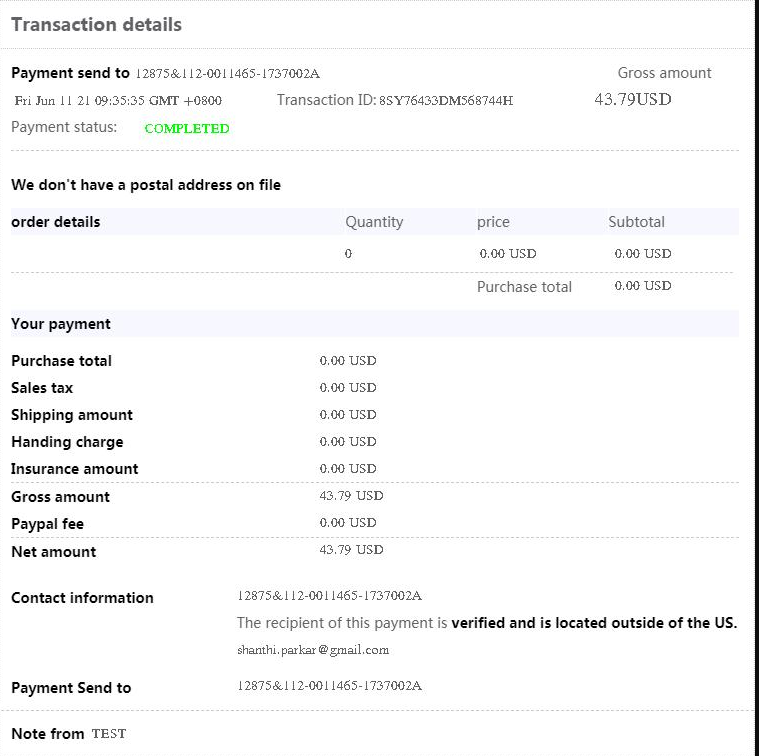Click the green COMPLETED payment status
This screenshot has height=756, width=759.
[187, 128]
